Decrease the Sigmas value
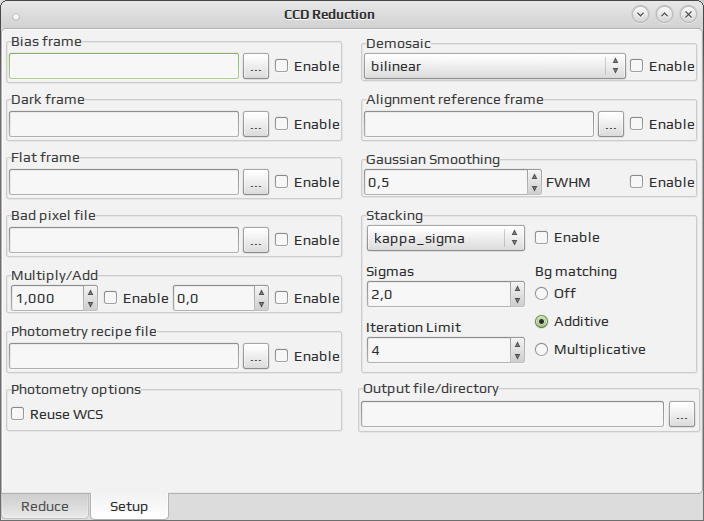This screenshot has width=704, height=521. [x=518, y=300]
